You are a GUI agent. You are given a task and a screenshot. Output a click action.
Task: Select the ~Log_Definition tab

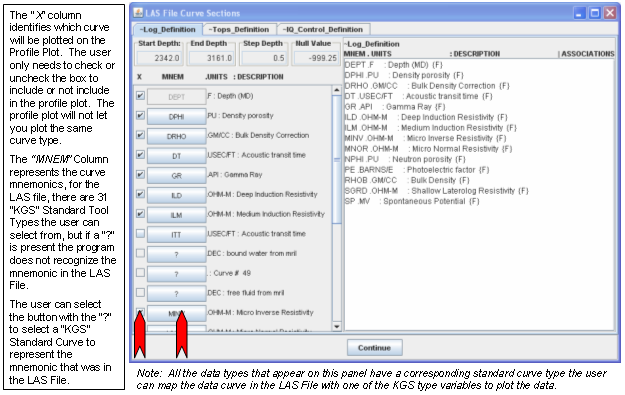[167, 29]
